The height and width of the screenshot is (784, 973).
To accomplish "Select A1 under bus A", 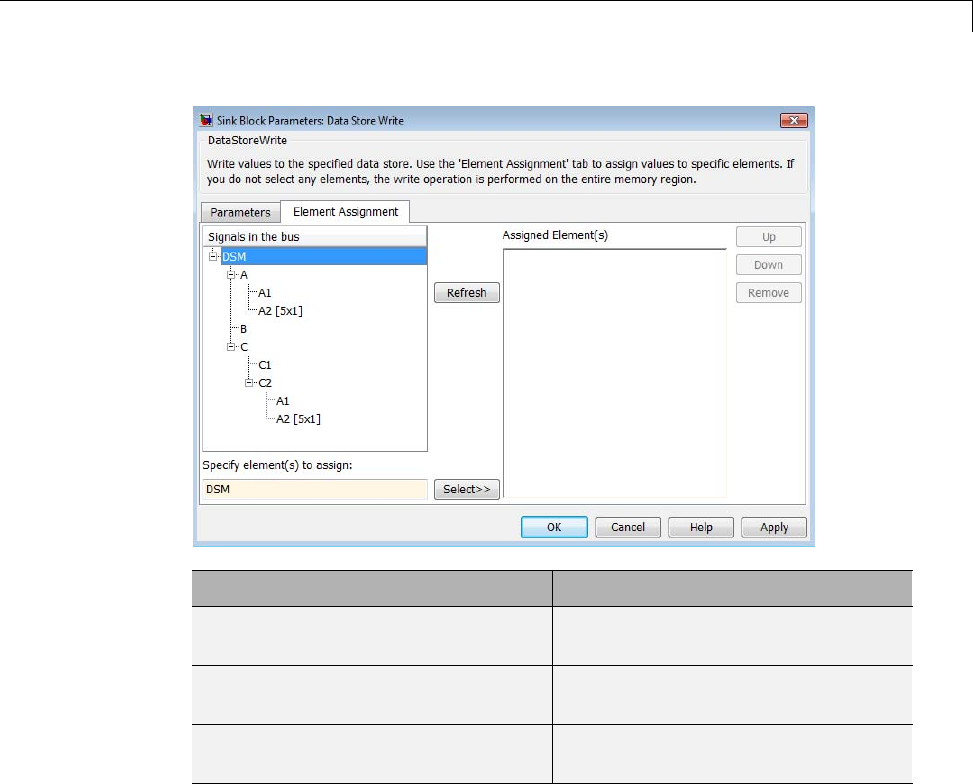I will pyautogui.click(x=264, y=293).
